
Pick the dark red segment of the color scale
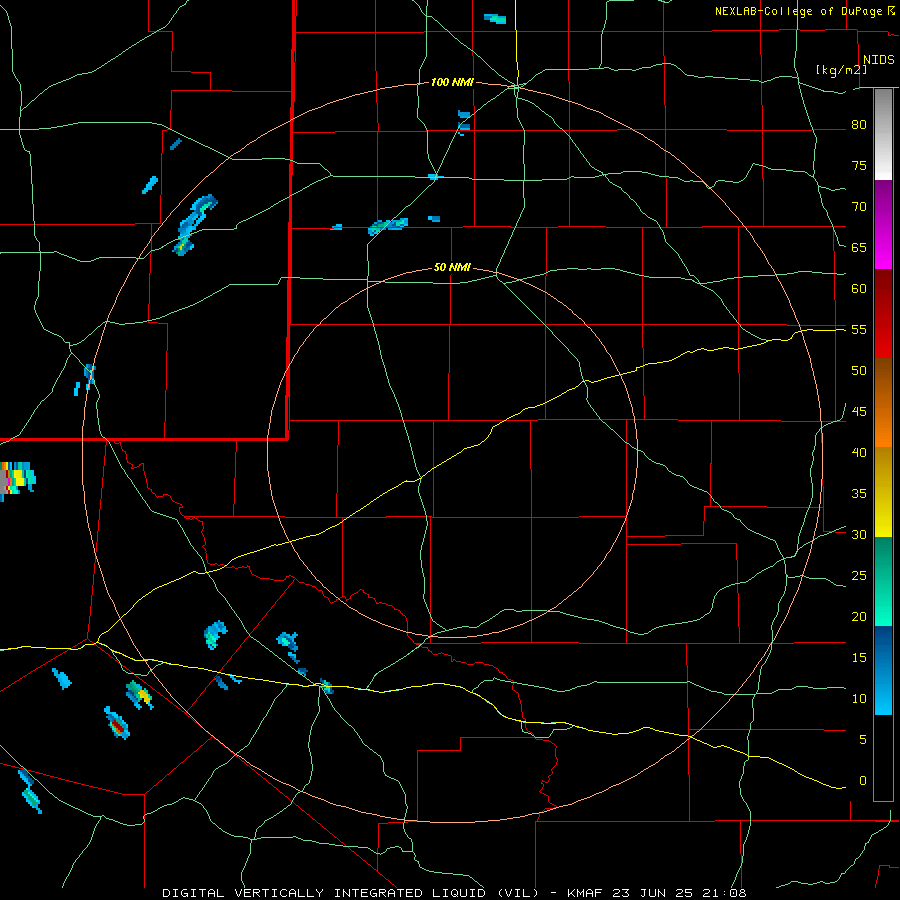(x=883, y=314)
